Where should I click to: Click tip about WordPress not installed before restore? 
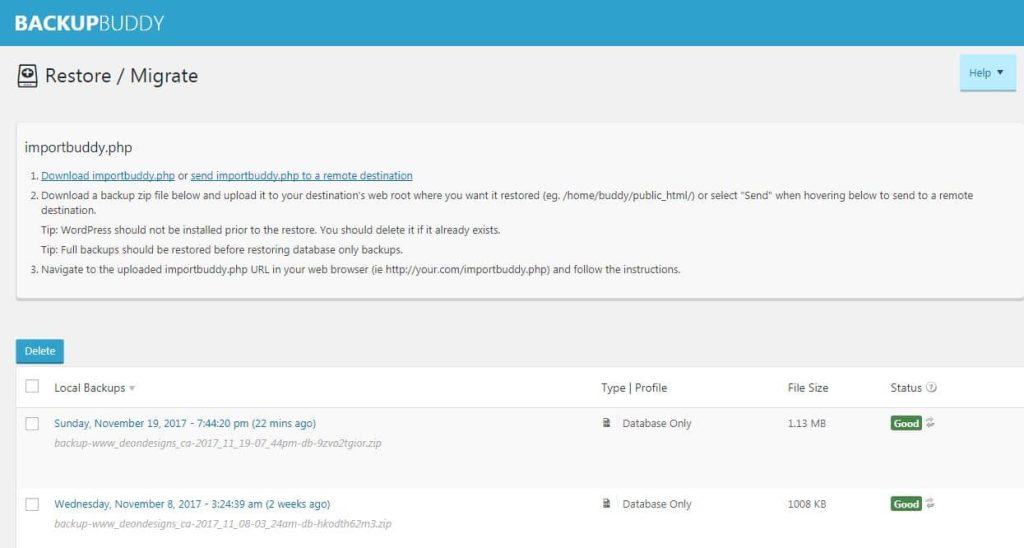click(270, 230)
